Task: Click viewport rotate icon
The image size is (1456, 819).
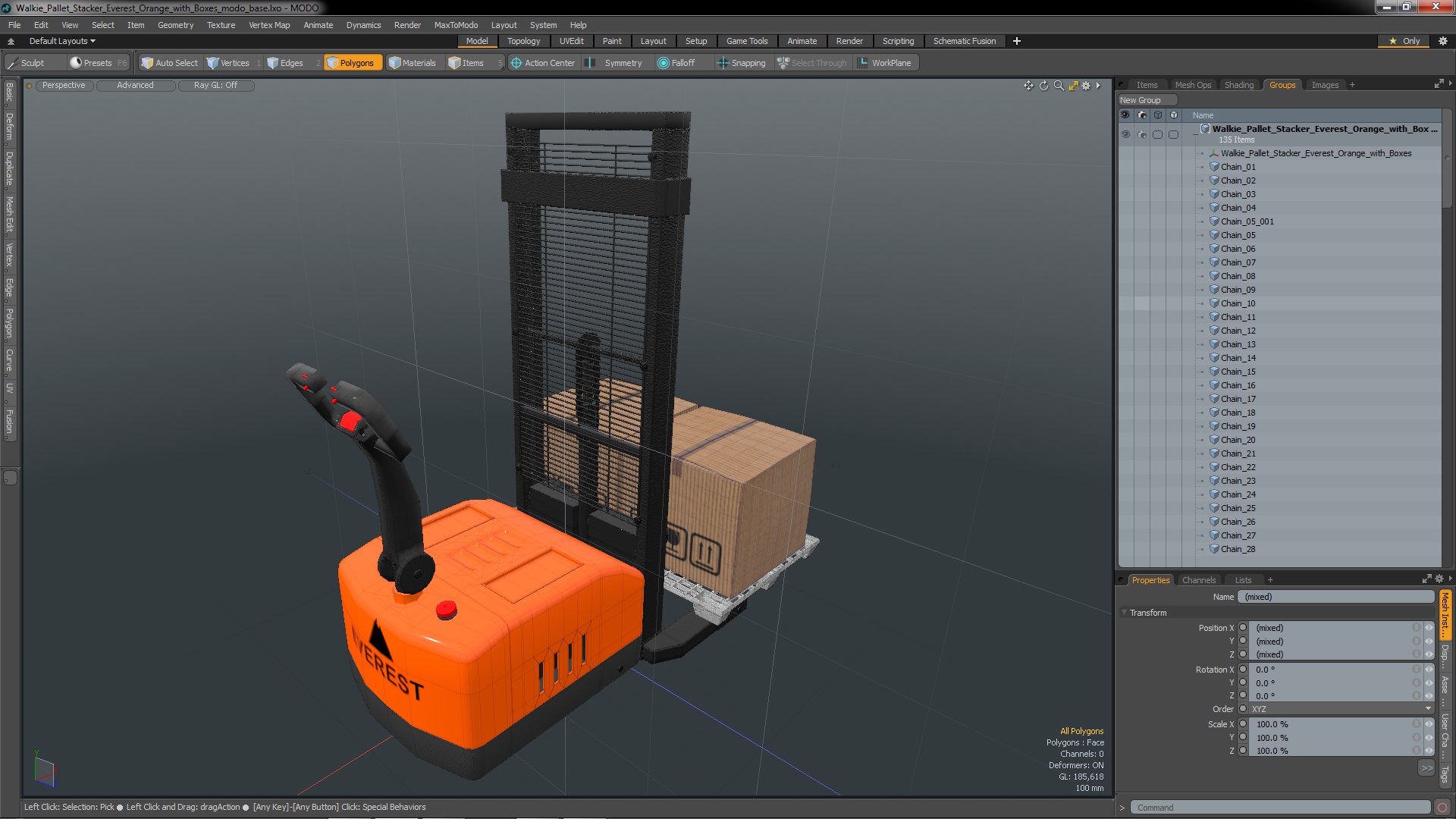Action: [1043, 86]
